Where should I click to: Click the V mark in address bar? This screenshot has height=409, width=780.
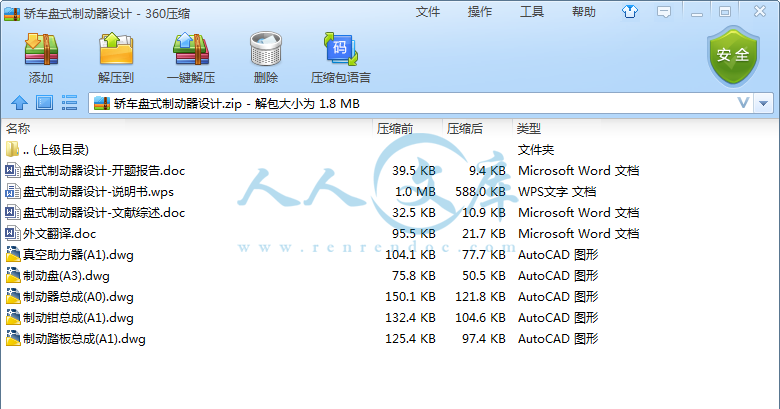(743, 103)
